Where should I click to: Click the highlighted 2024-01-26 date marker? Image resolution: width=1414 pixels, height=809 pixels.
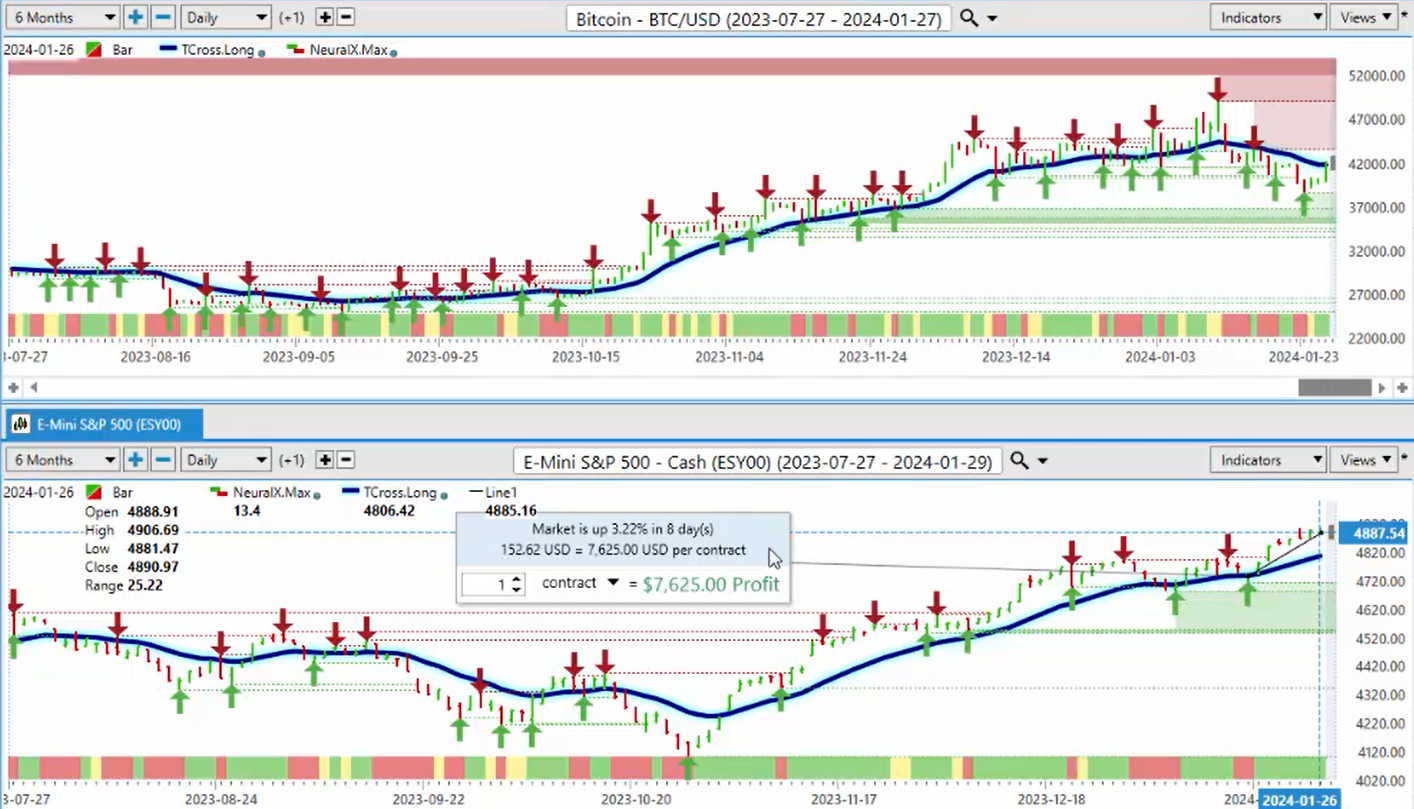pos(1299,800)
